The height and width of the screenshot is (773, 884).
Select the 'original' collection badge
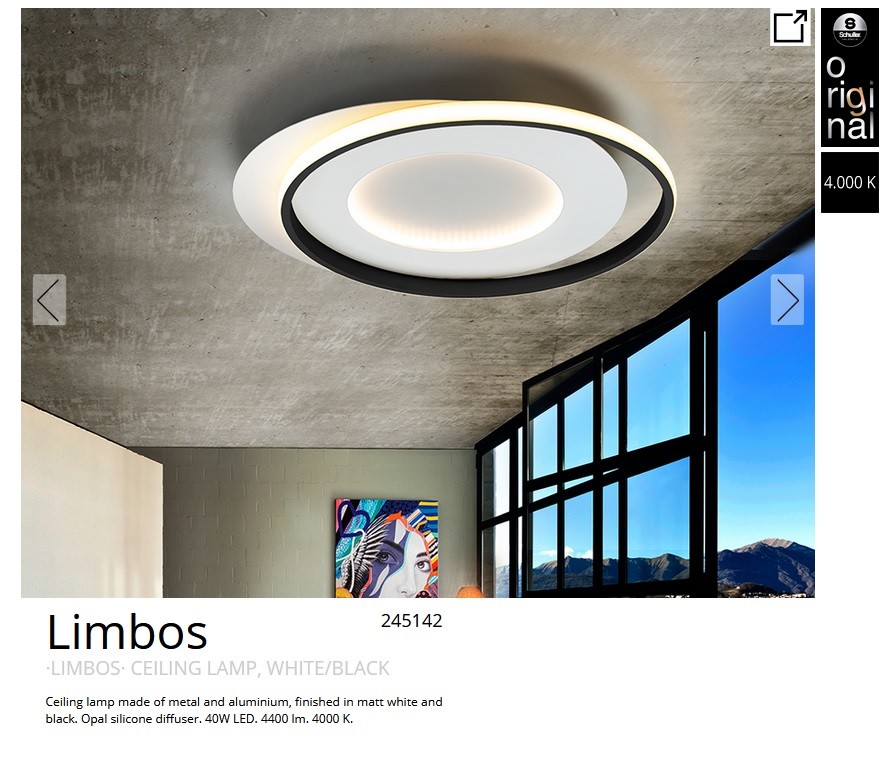[850, 98]
